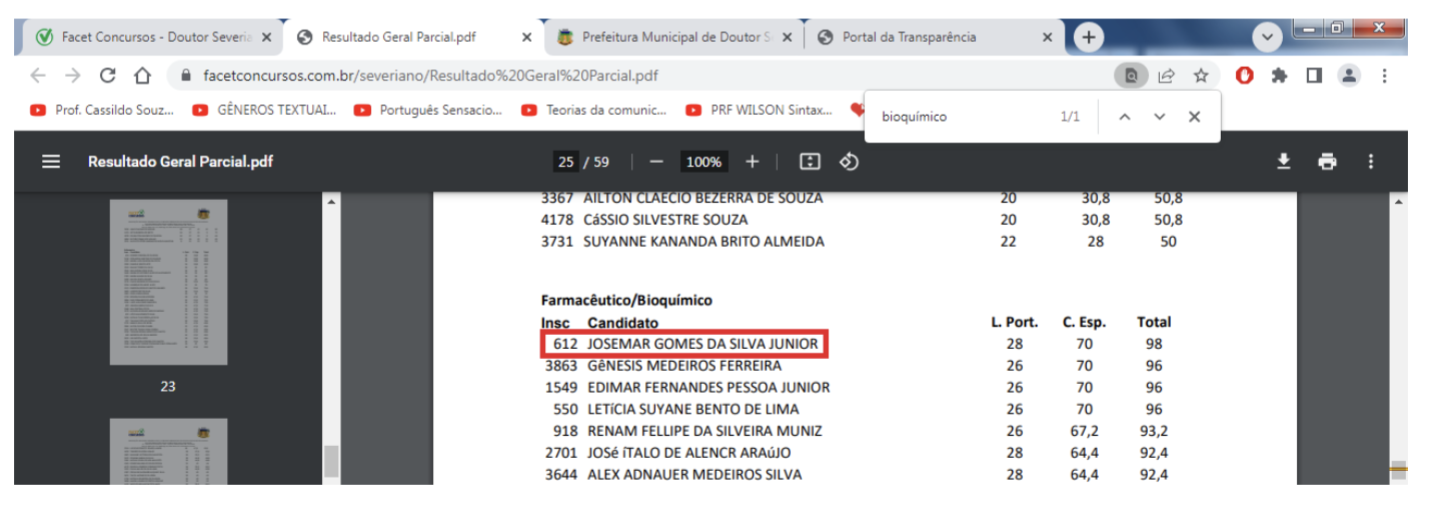Screen dimensions: 1432x532
Task: Close the find bar
Action: (1194, 117)
